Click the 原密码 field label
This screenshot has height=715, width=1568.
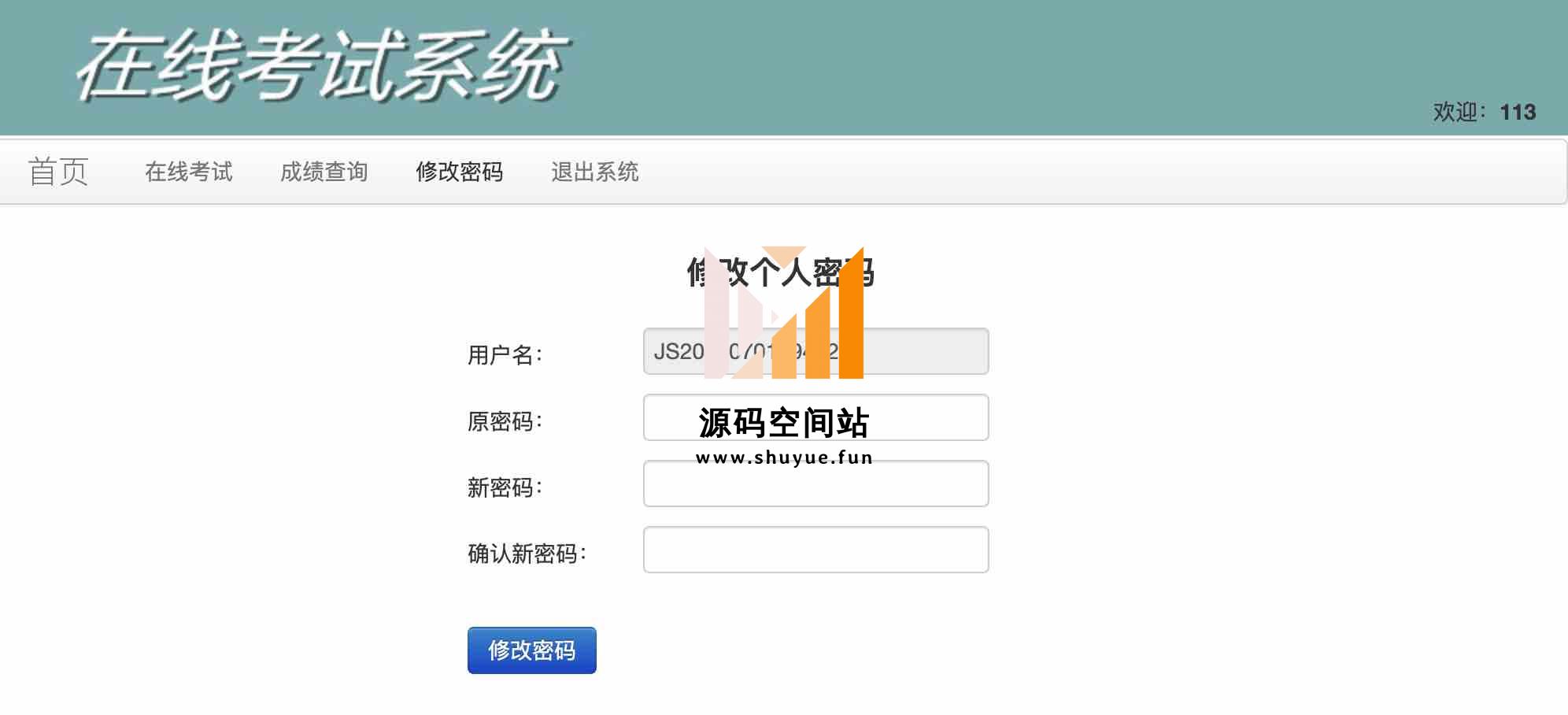click(x=505, y=421)
